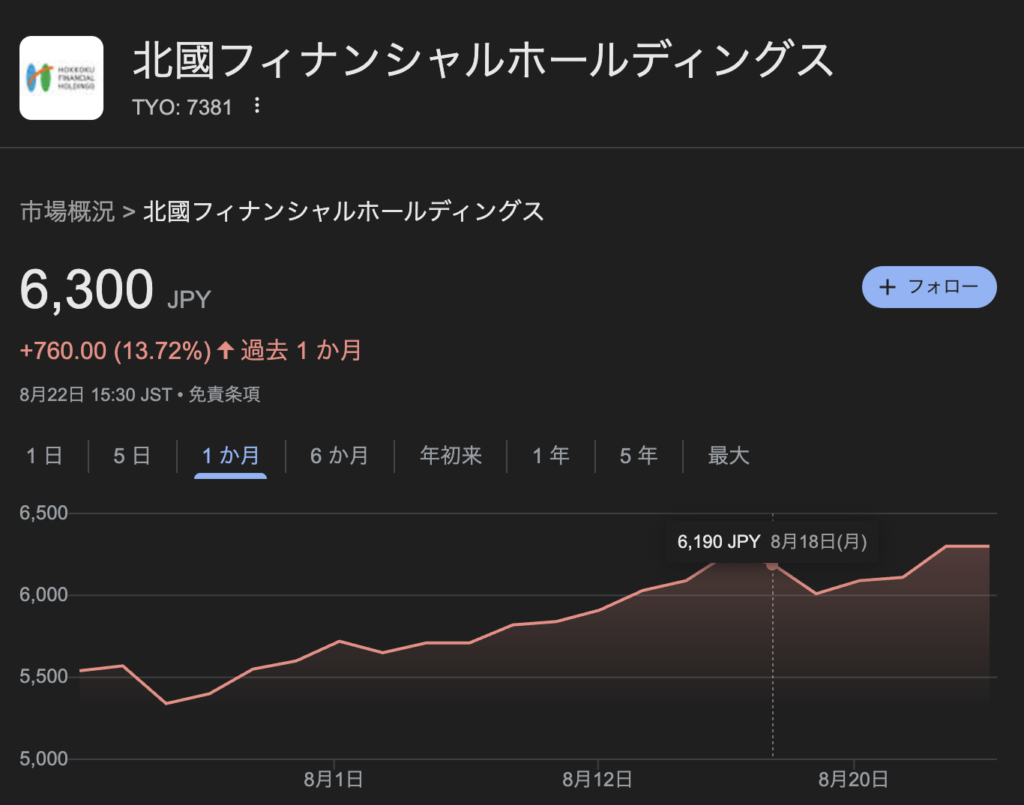Show the 最大 maximum range chart

[728, 456]
